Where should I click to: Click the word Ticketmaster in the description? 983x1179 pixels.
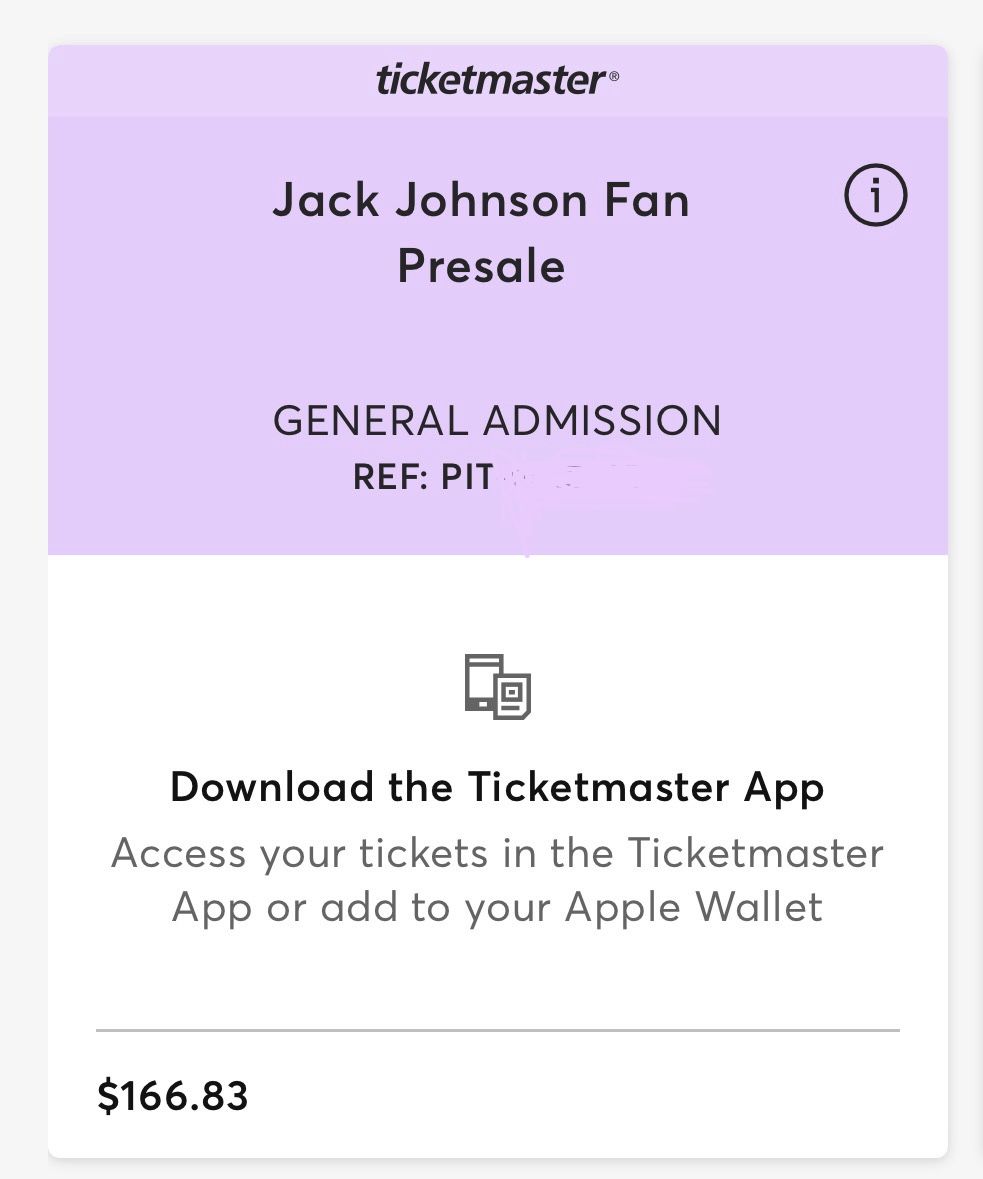pyautogui.click(x=756, y=853)
